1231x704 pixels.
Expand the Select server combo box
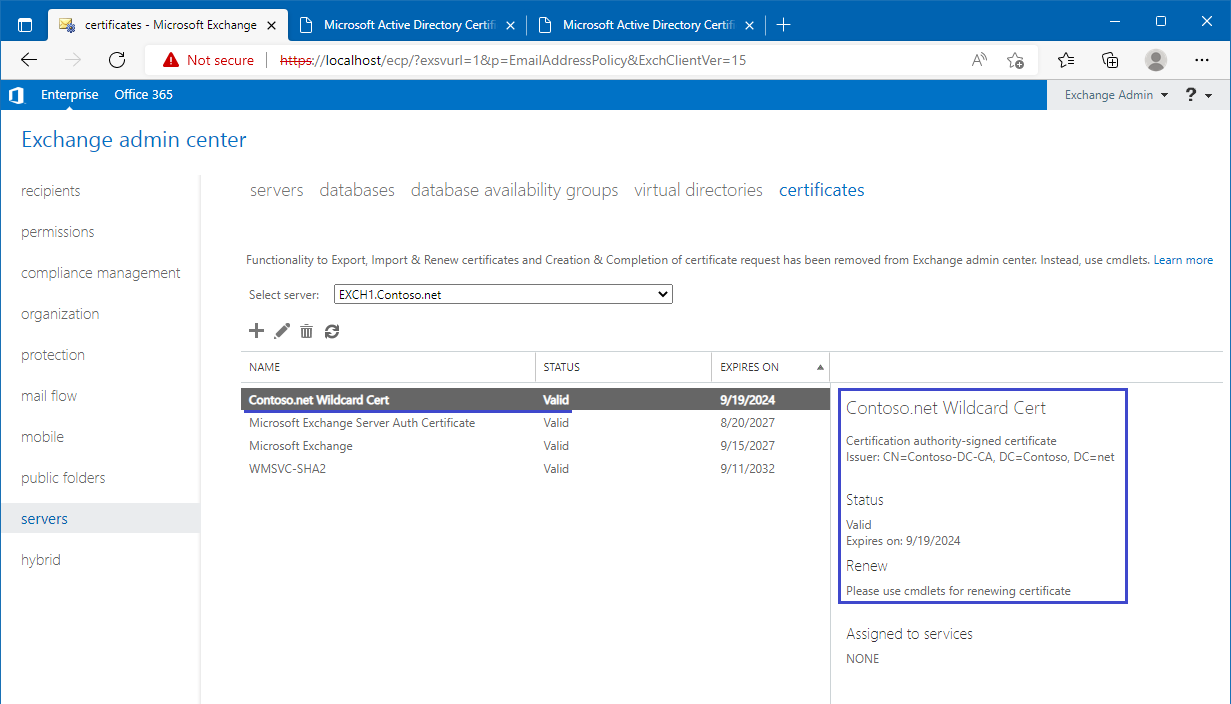503,295
